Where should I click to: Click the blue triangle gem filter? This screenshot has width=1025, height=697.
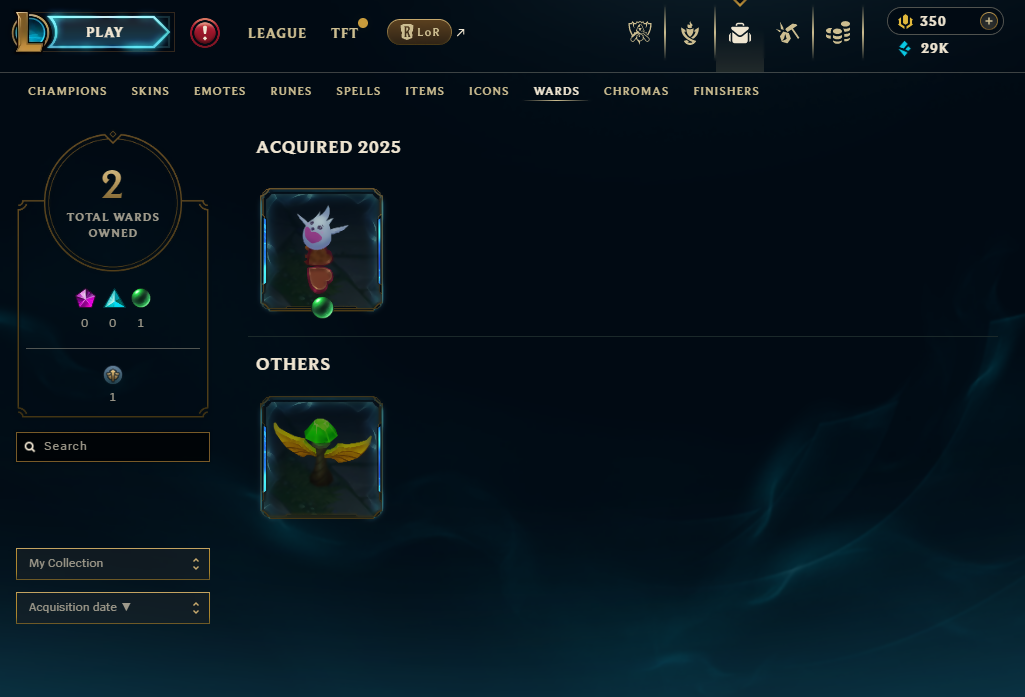tap(114, 299)
